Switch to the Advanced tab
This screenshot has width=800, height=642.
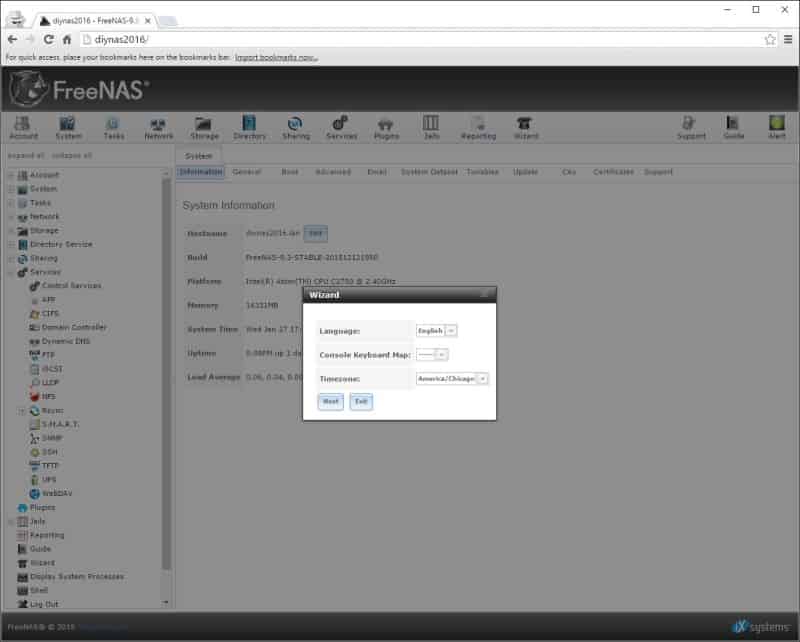(x=333, y=172)
